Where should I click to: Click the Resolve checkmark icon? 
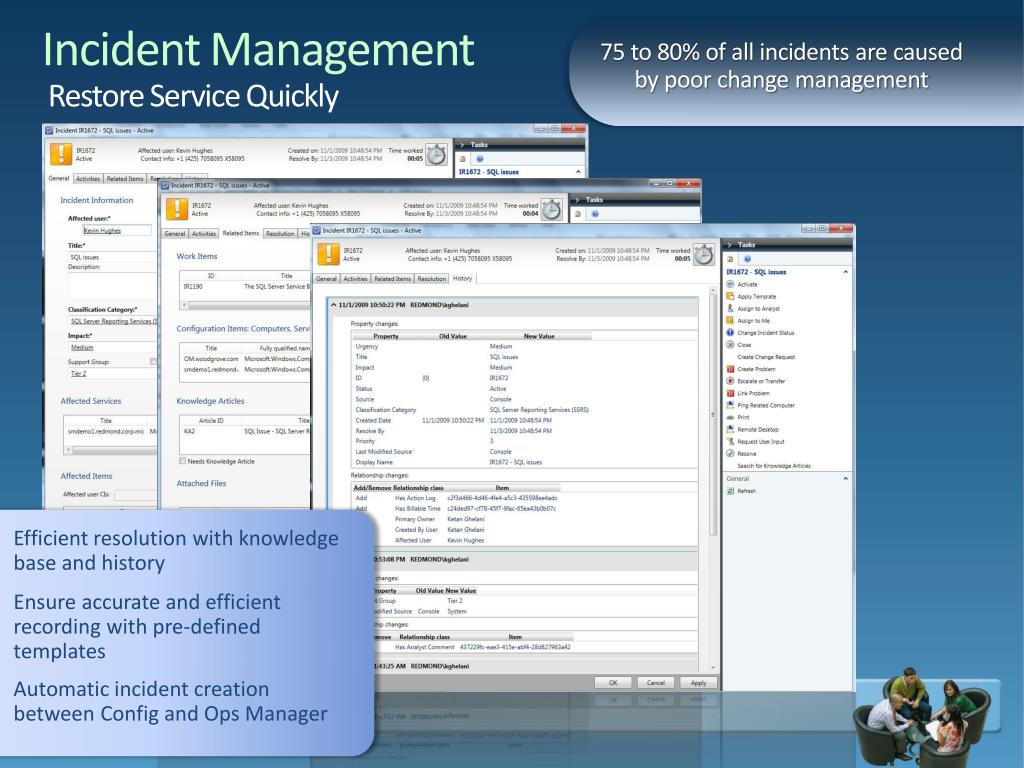tap(730, 453)
